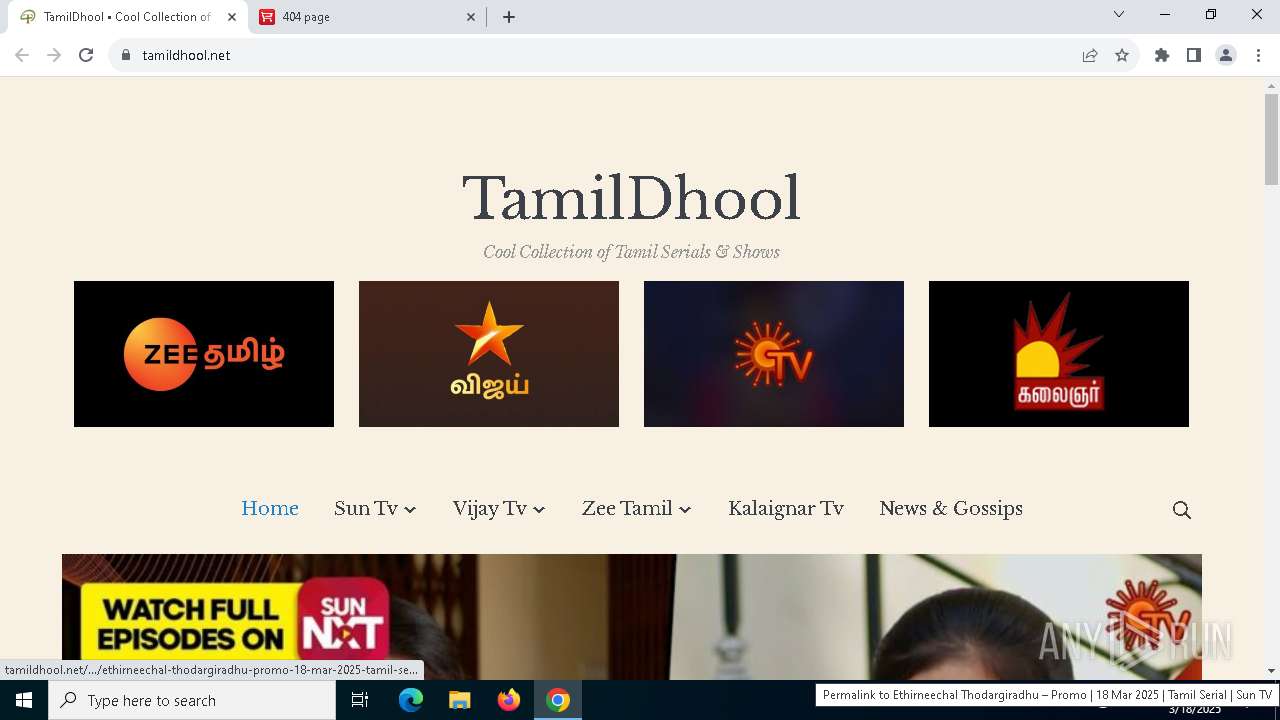The height and width of the screenshot is (720, 1280).
Task: Open the Extensions puzzle icon
Action: (x=1162, y=55)
